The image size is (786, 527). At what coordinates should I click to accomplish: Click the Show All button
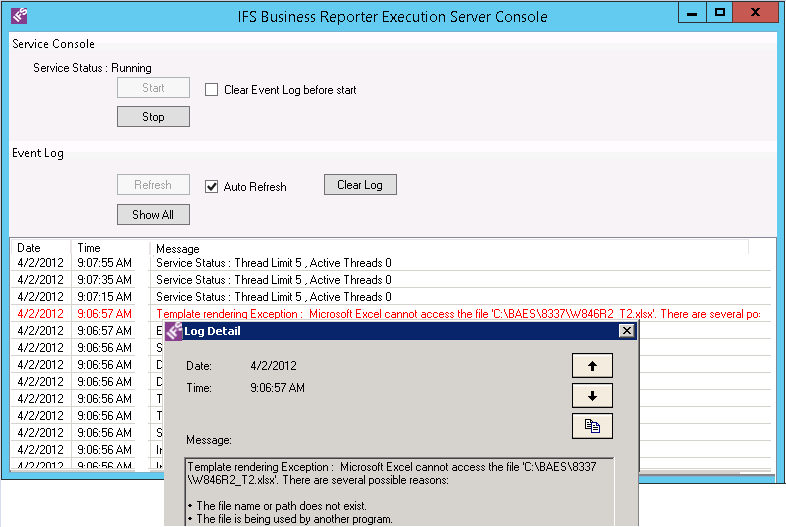(153, 215)
